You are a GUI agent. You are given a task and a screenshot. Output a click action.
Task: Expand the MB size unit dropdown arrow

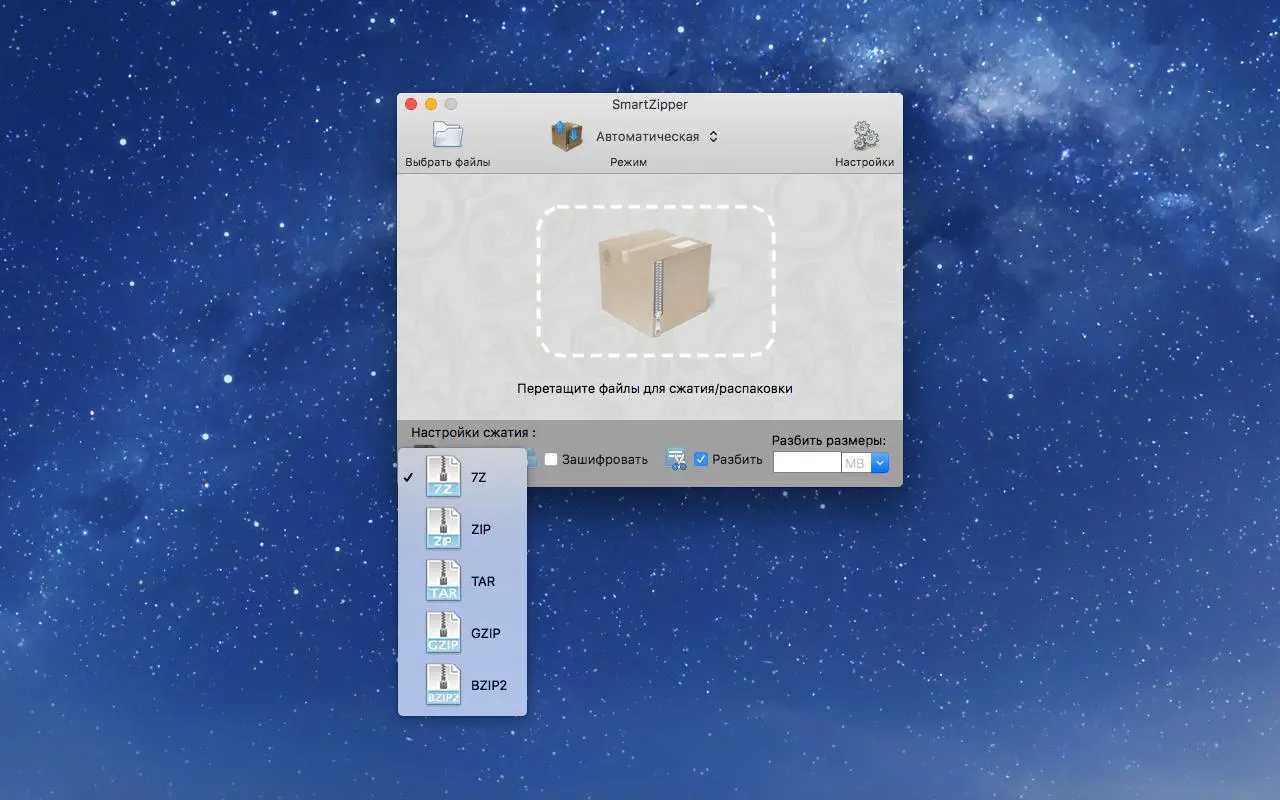point(879,463)
